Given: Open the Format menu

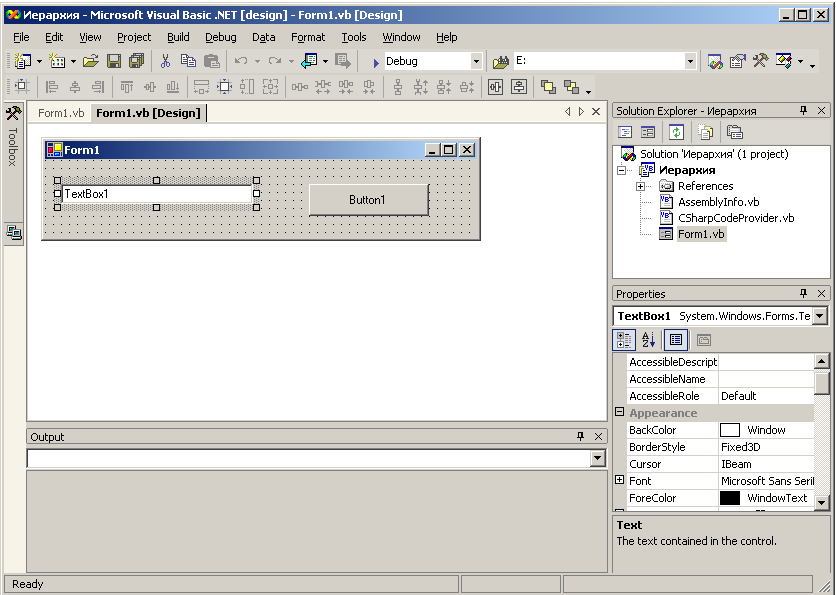Looking at the screenshot, I should pos(308,37).
